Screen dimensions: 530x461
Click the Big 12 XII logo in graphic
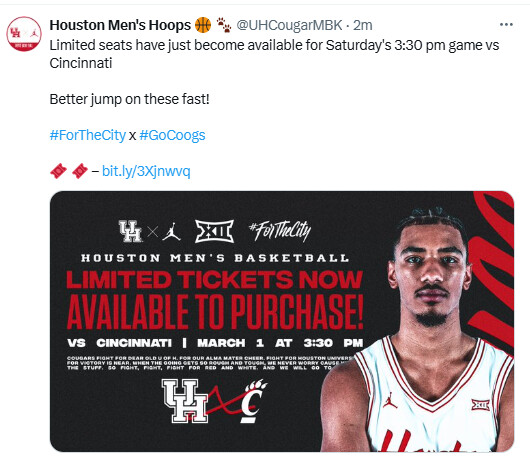(214, 231)
